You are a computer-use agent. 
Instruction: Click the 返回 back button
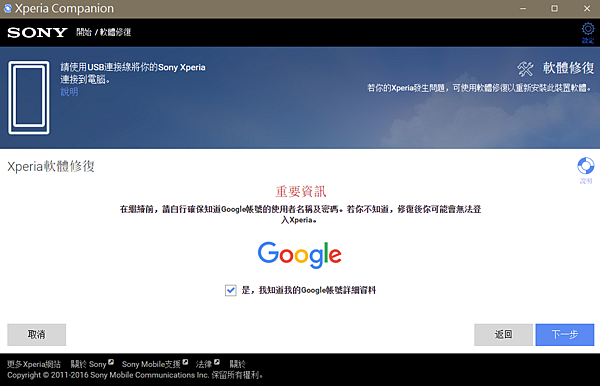pyautogui.click(x=503, y=335)
